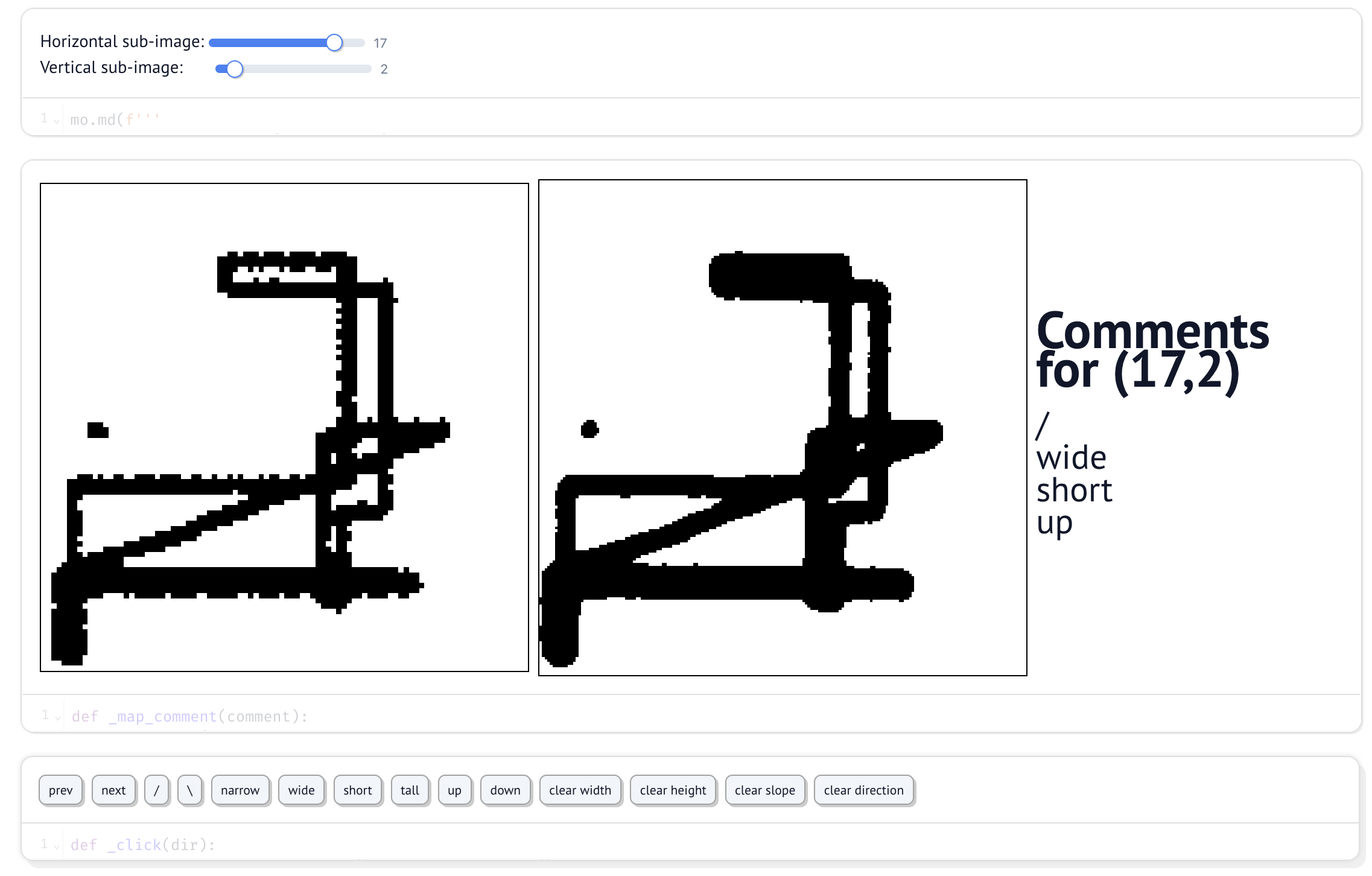Navigate to next sub-image
1372x876 pixels.
click(x=113, y=789)
